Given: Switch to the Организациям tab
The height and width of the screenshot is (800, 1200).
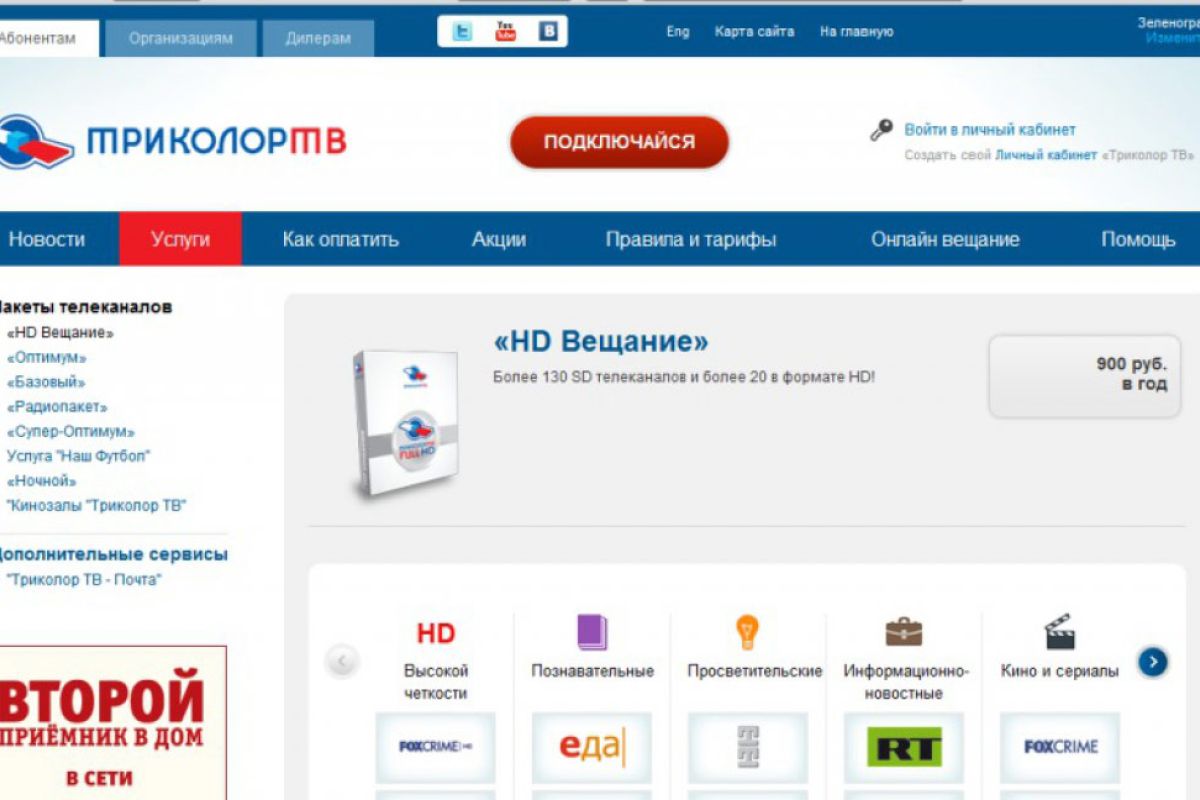Looking at the screenshot, I should tap(181, 39).
